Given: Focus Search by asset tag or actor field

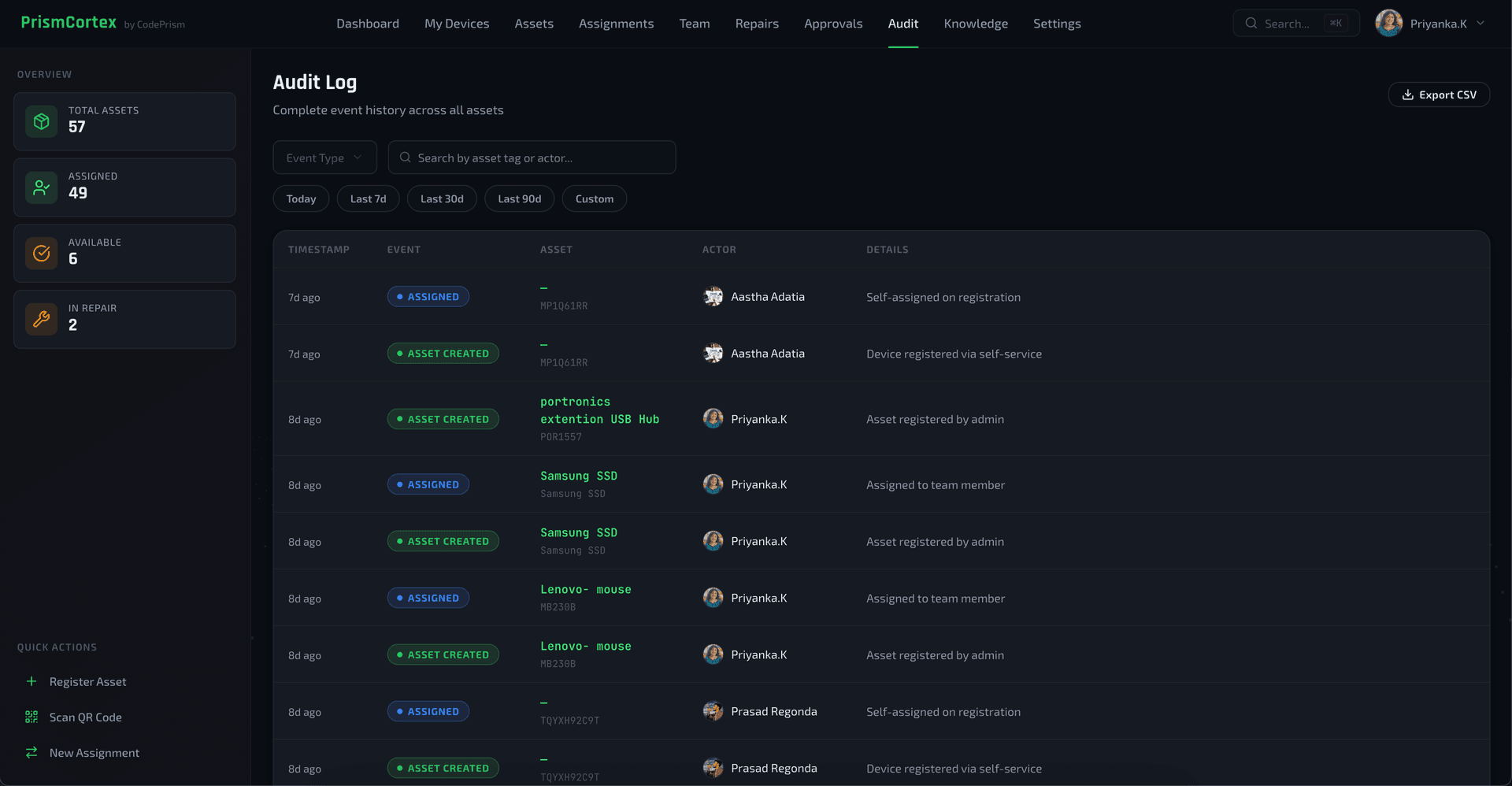Looking at the screenshot, I should pyautogui.click(x=532, y=158).
